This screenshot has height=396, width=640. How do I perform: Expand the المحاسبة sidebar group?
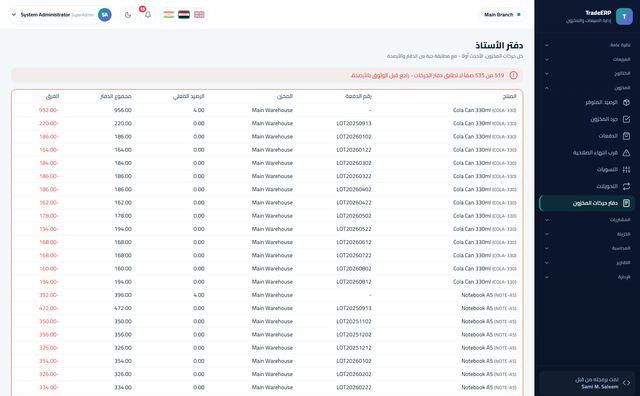click(587, 248)
